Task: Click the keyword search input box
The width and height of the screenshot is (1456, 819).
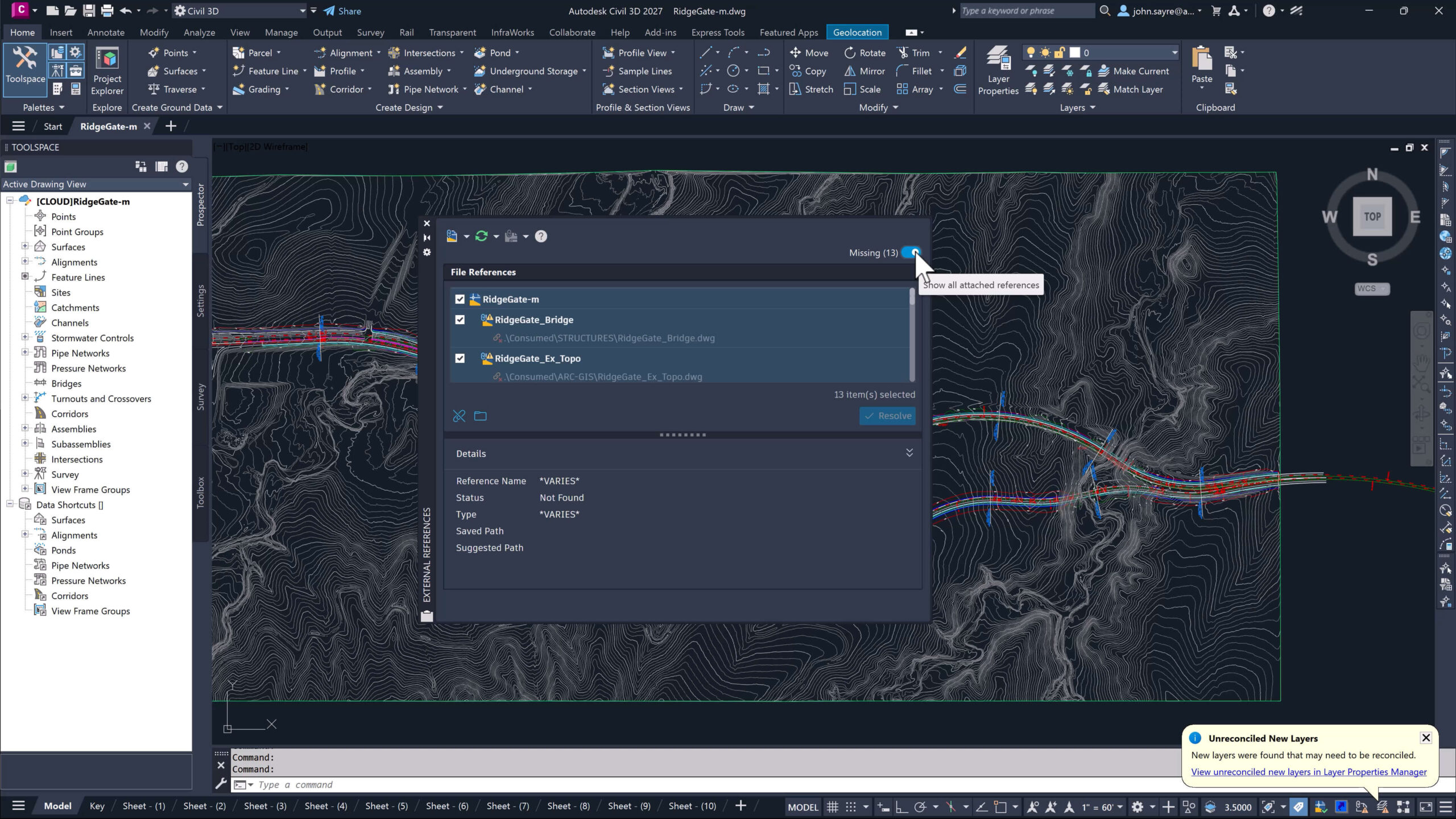Action: click(1027, 11)
